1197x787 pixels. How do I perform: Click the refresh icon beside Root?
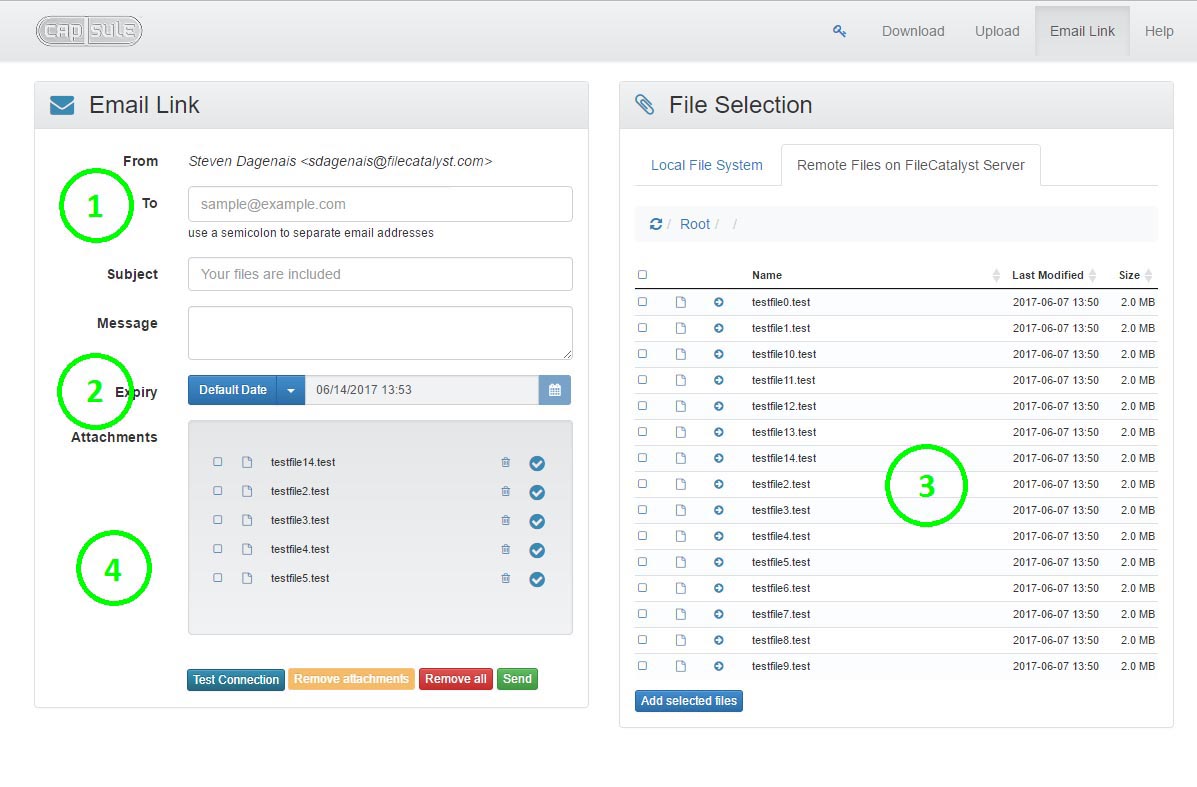655,224
